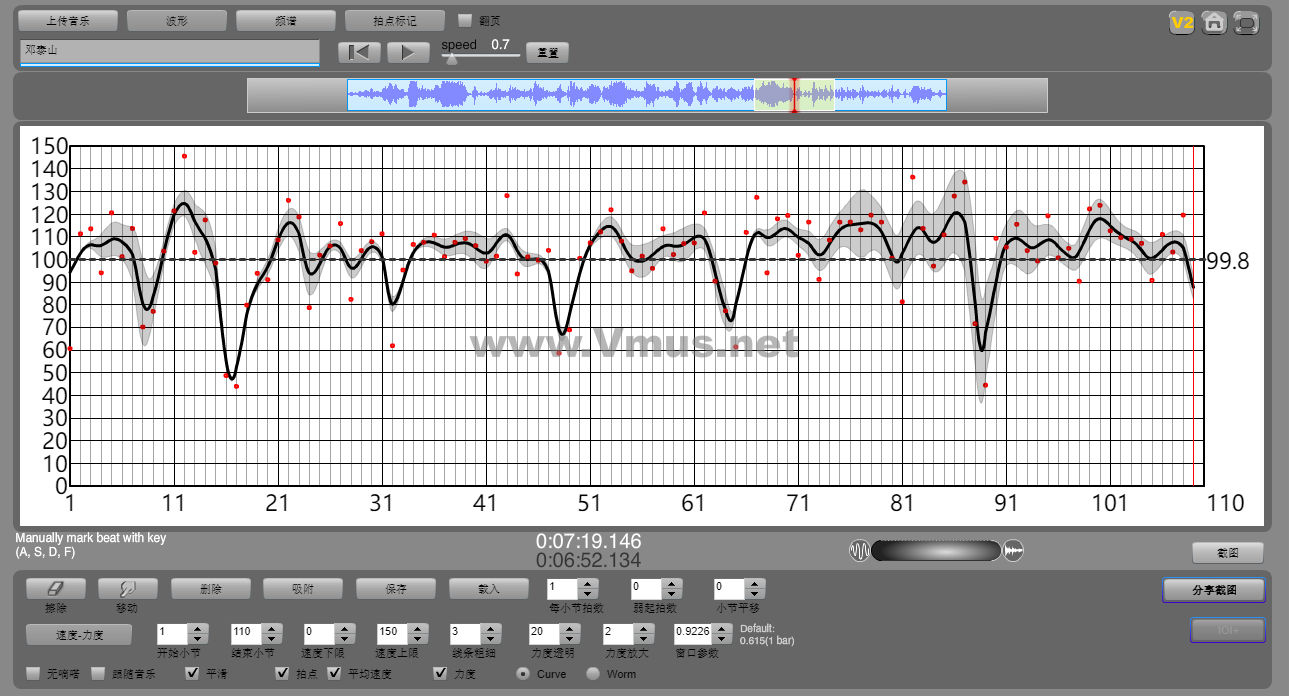Toggle the 翻页 page-flip checkbox
Screen dimensions: 1289x696
click(465, 20)
